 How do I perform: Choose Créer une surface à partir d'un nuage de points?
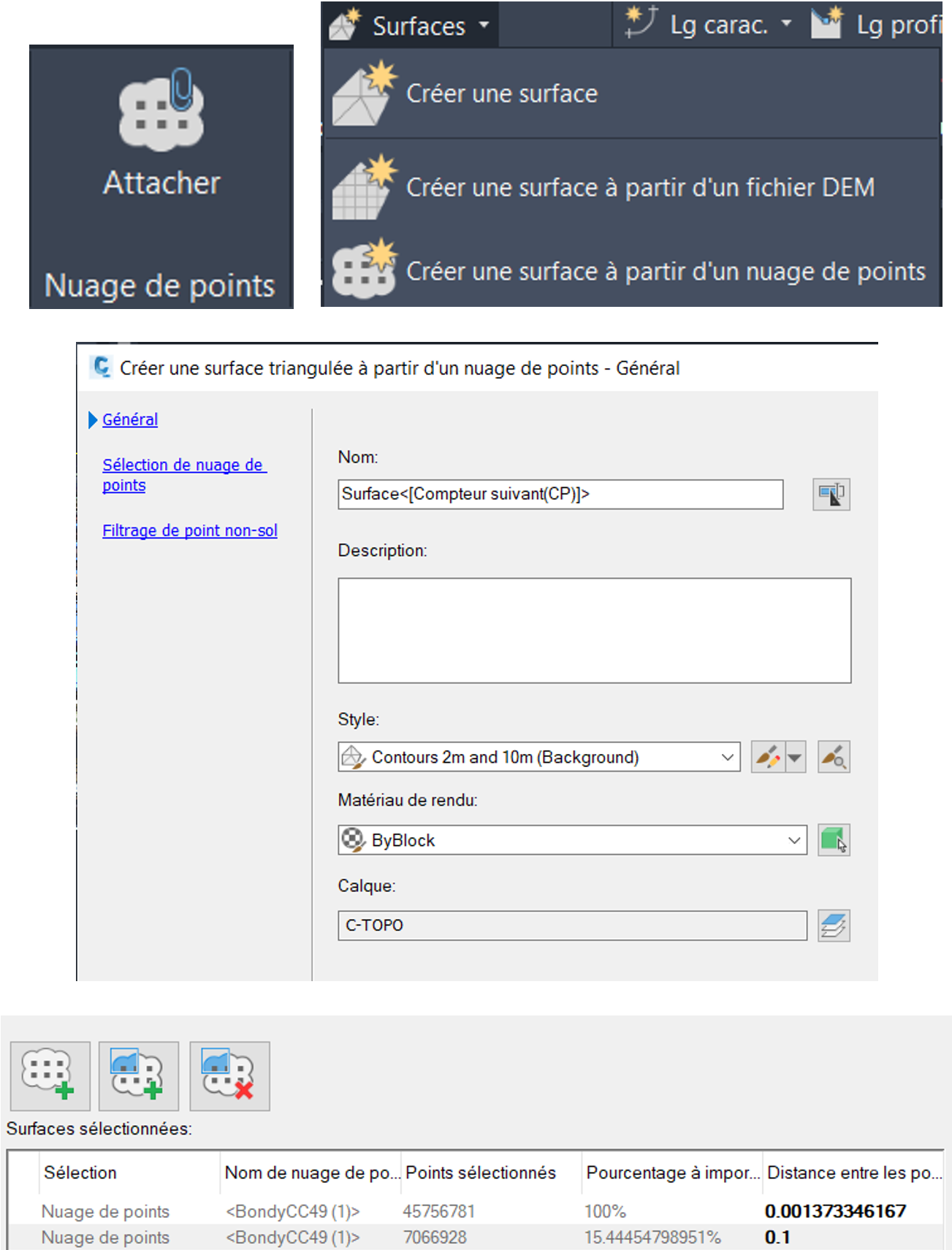pos(666,272)
